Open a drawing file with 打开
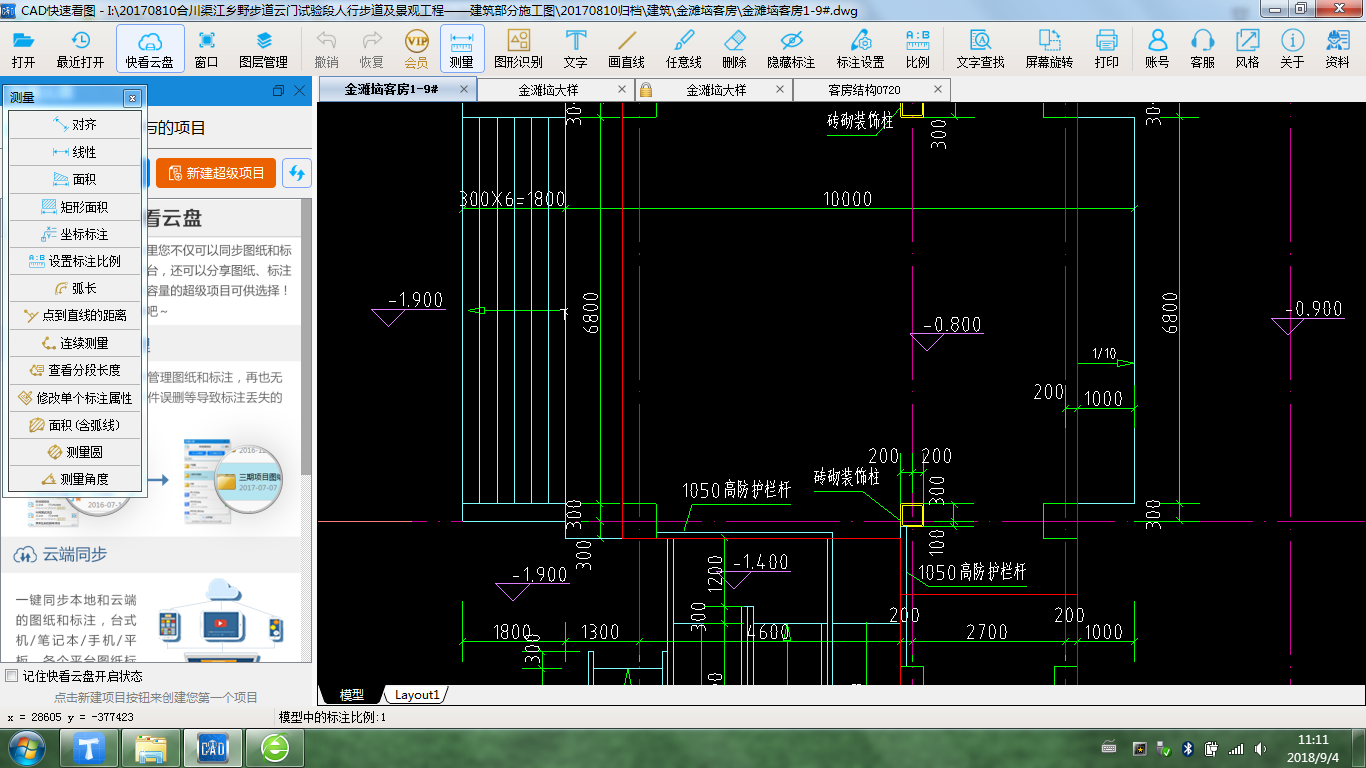1366x768 pixels. coord(23,49)
